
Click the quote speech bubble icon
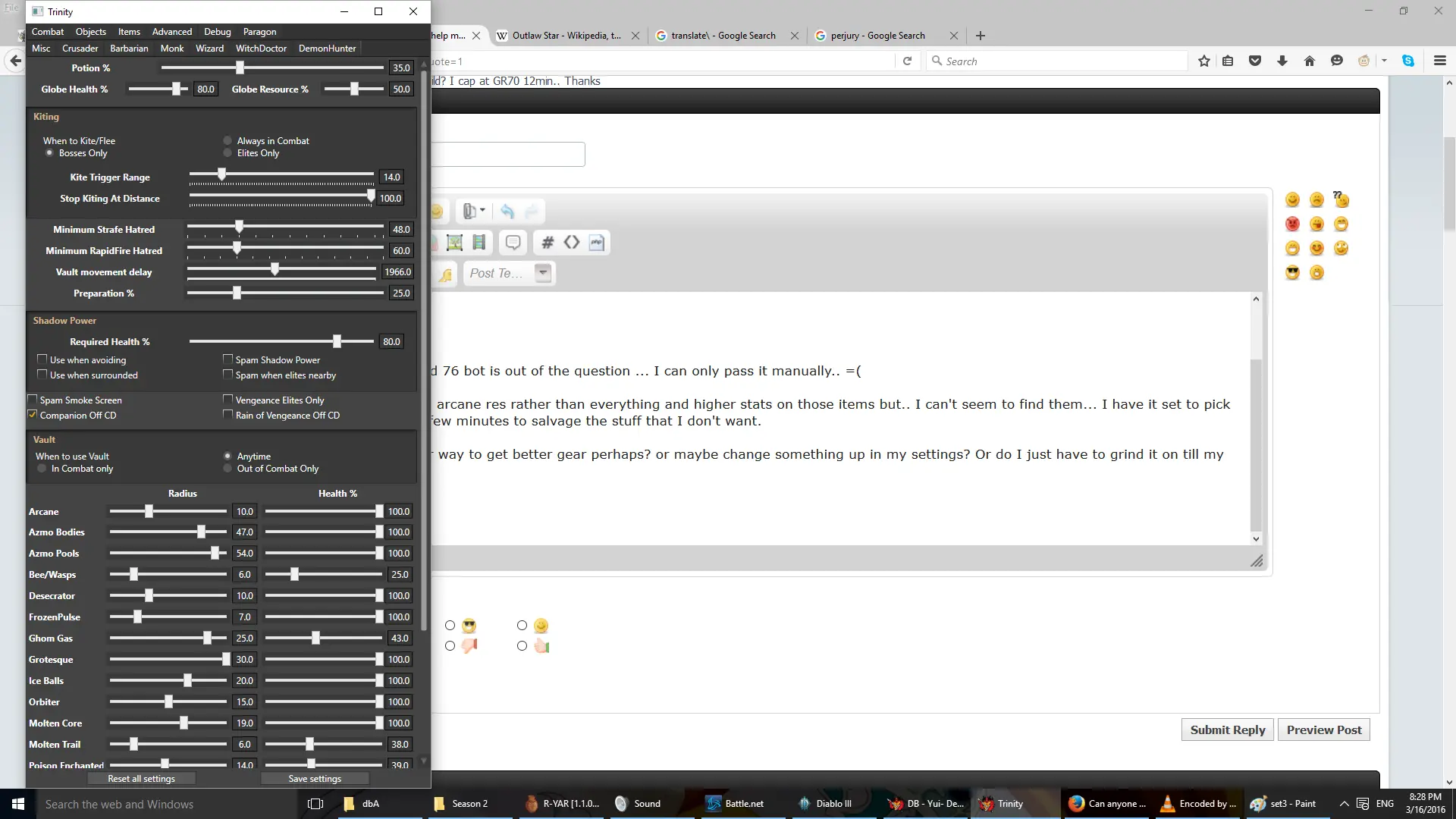[x=513, y=243]
